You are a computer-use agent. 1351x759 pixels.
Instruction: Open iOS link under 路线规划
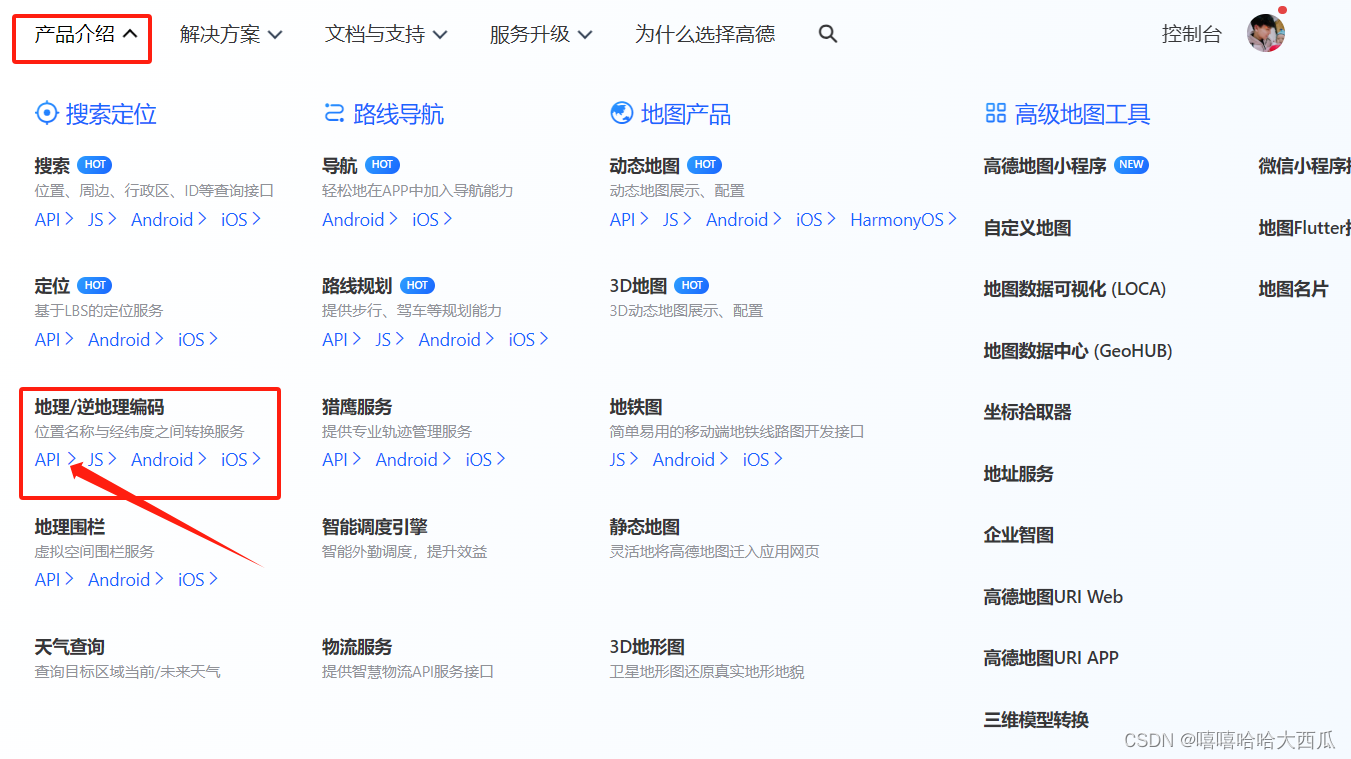pos(529,339)
